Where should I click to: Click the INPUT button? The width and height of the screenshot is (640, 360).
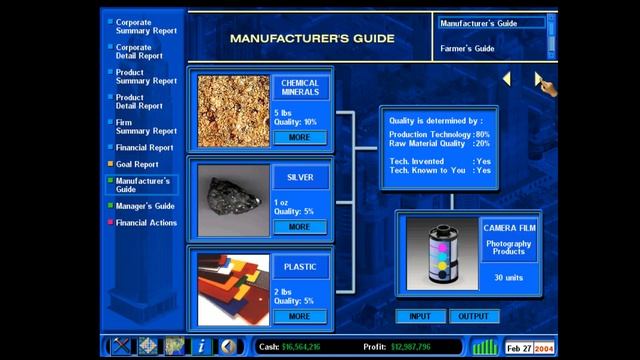(420, 316)
